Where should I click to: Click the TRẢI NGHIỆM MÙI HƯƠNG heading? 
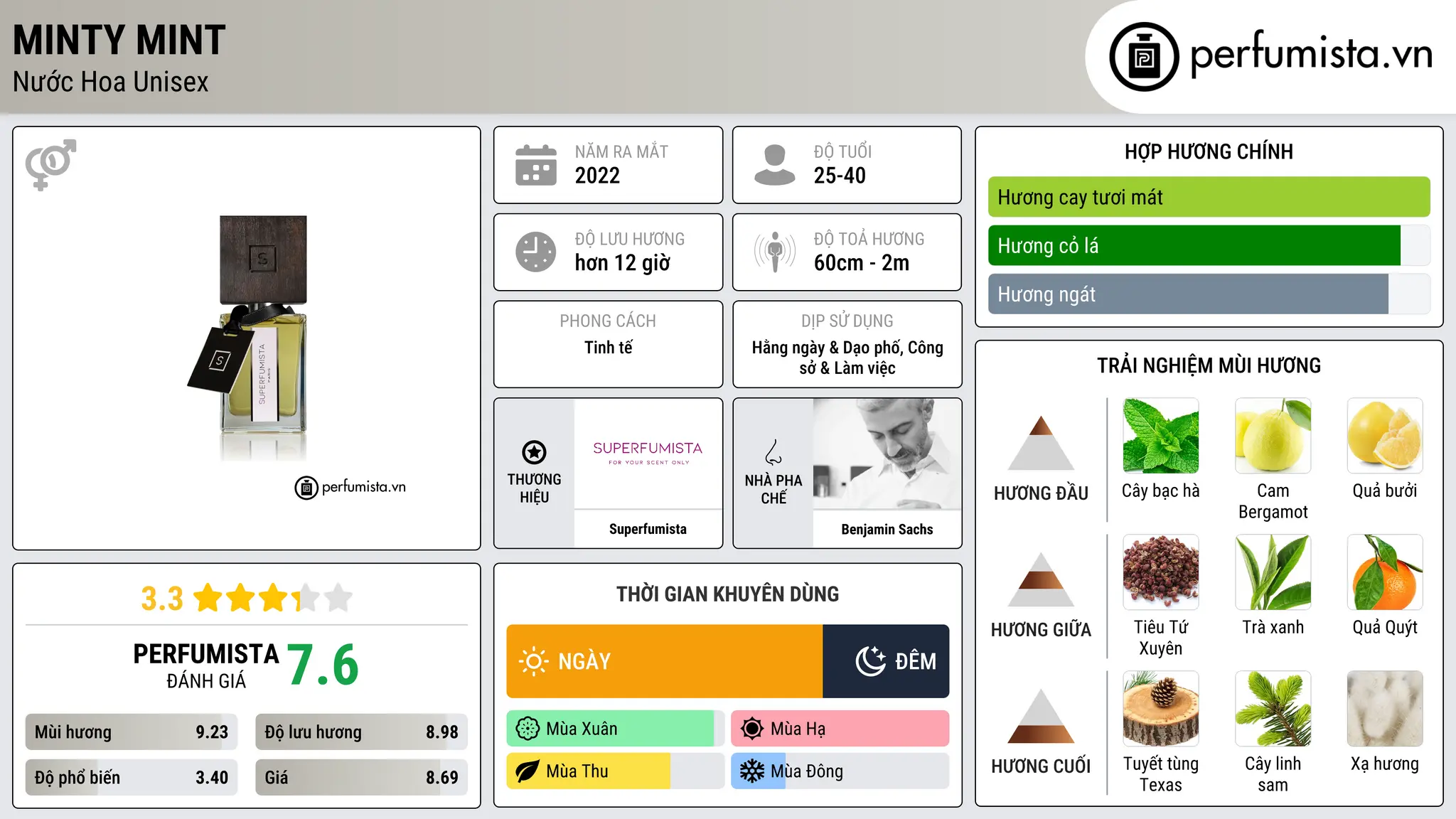click(x=1209, y=365)
